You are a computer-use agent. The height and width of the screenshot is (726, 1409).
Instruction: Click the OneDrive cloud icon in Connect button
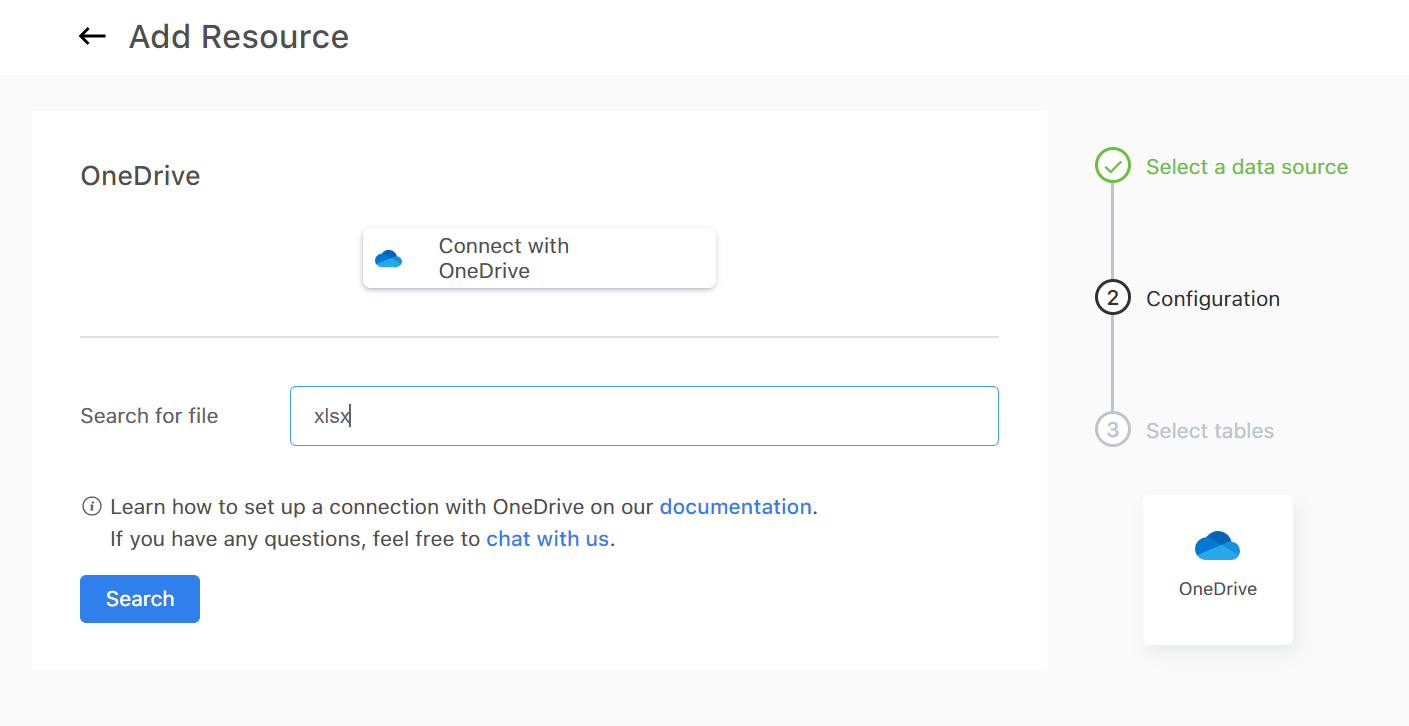388,259
